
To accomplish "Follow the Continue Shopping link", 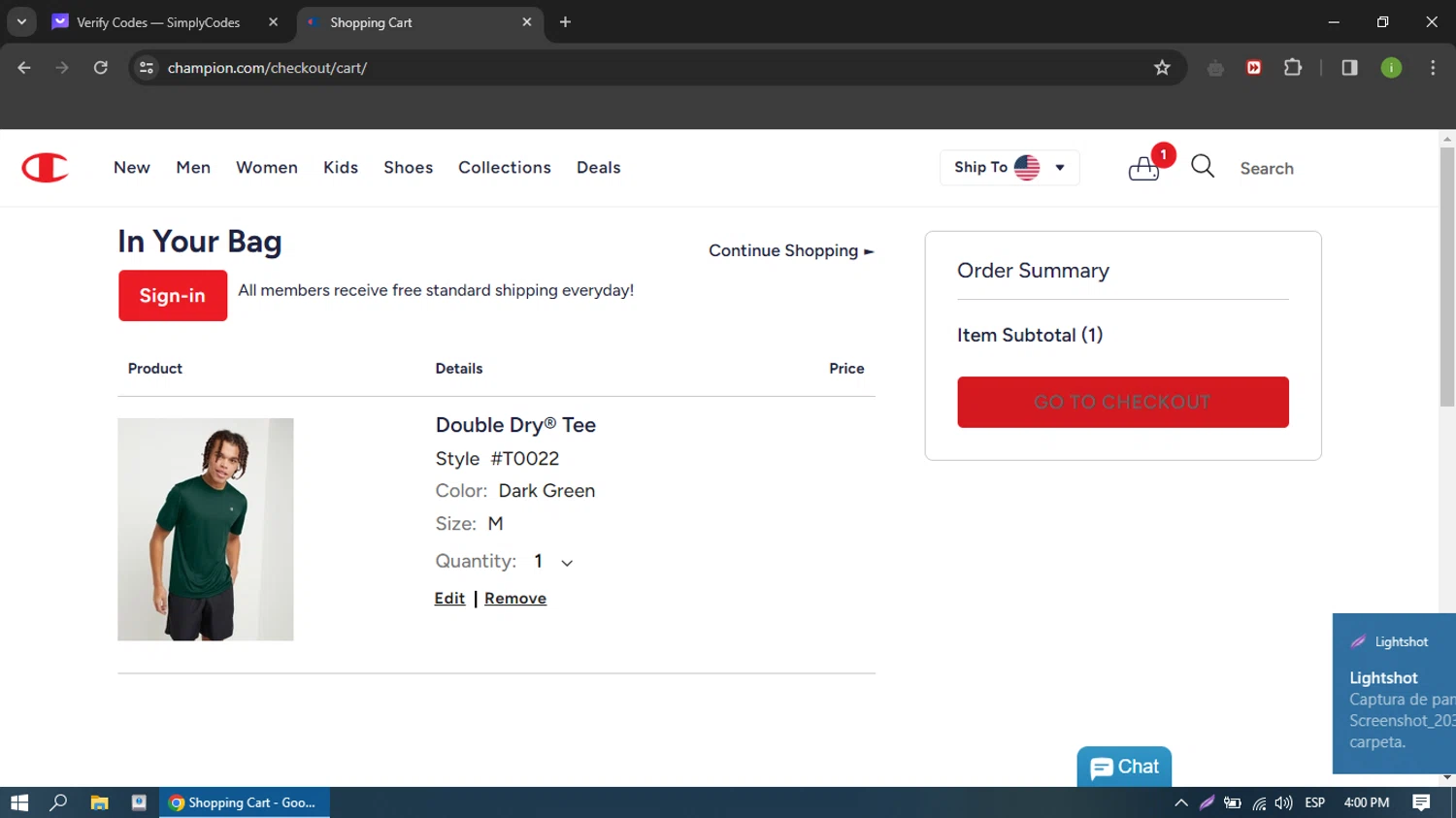I will (x=791, y=250).
